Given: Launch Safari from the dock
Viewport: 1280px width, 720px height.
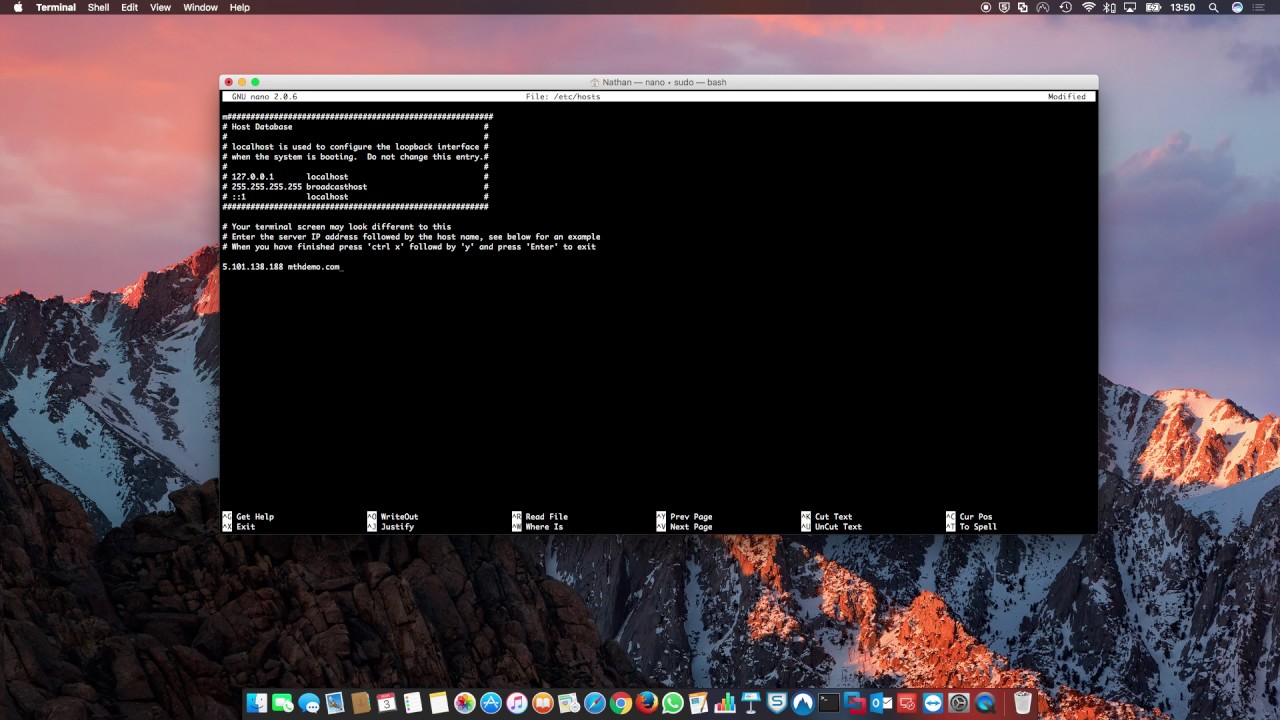Looking at the screenshot, I should point(594,703).
